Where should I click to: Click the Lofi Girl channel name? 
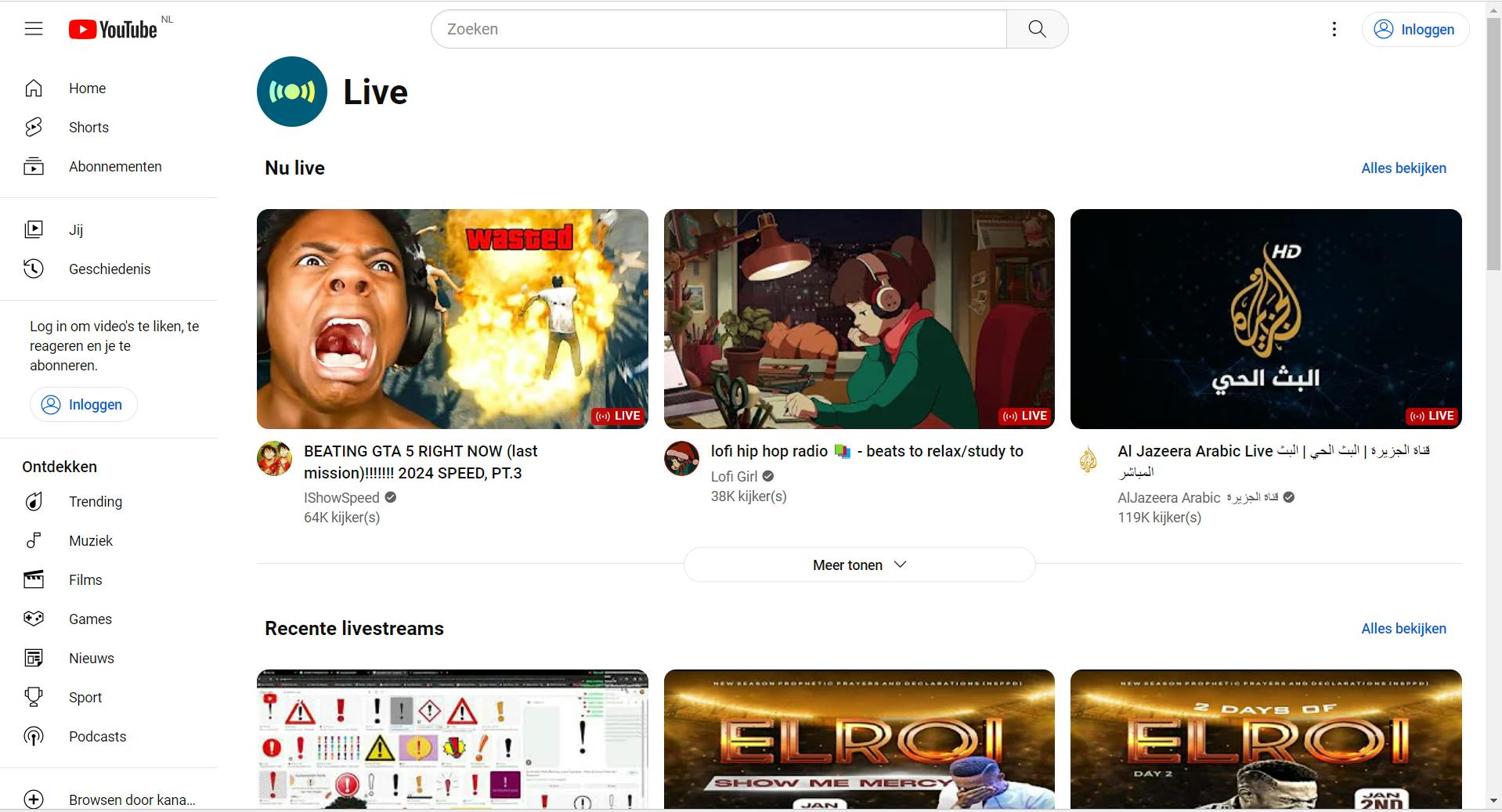[x=734, y=477]
